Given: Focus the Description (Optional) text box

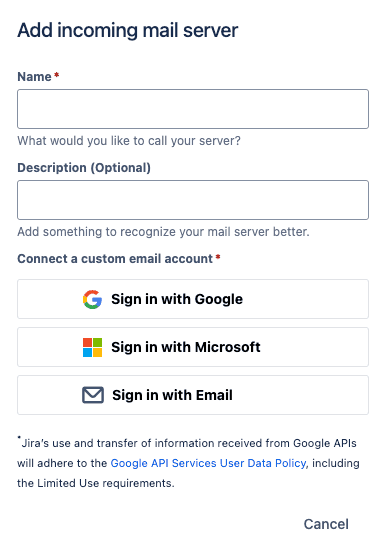Looking at the screenshot, I should pos(193,200).
